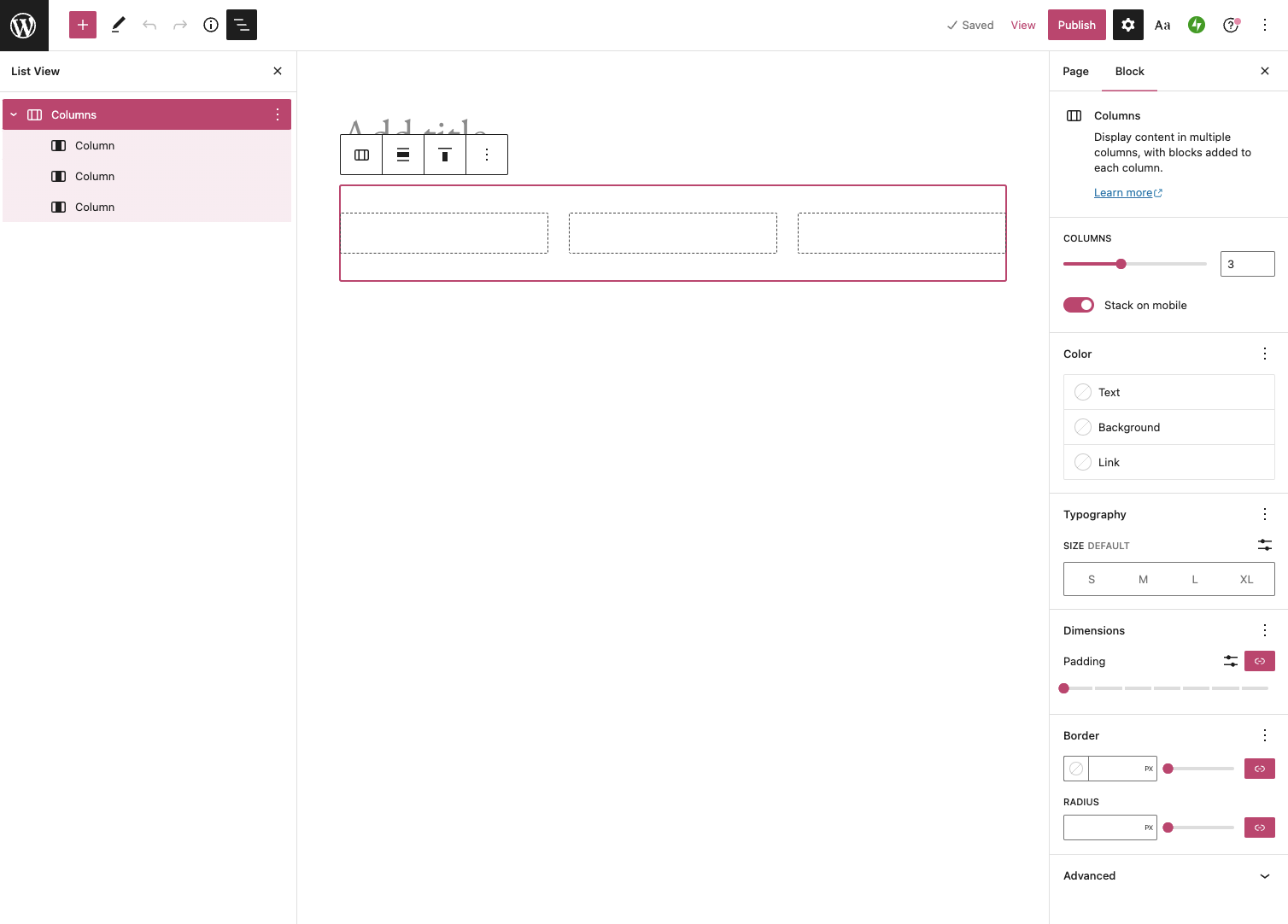Open the block toolbar options menu
This screenshot has width=1288, height=924.
[487, 155]
